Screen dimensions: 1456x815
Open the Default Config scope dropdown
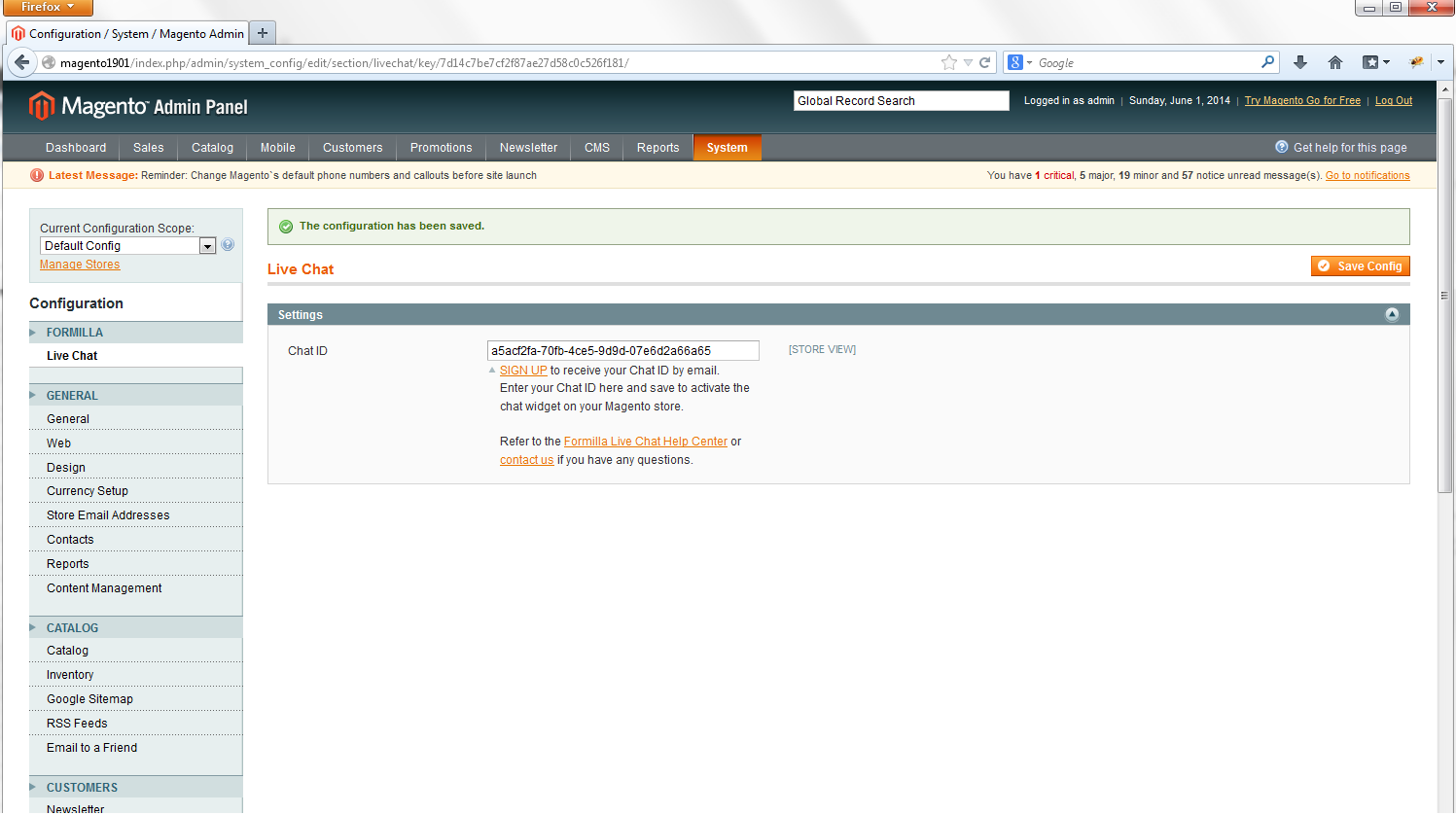coord(127,246)
